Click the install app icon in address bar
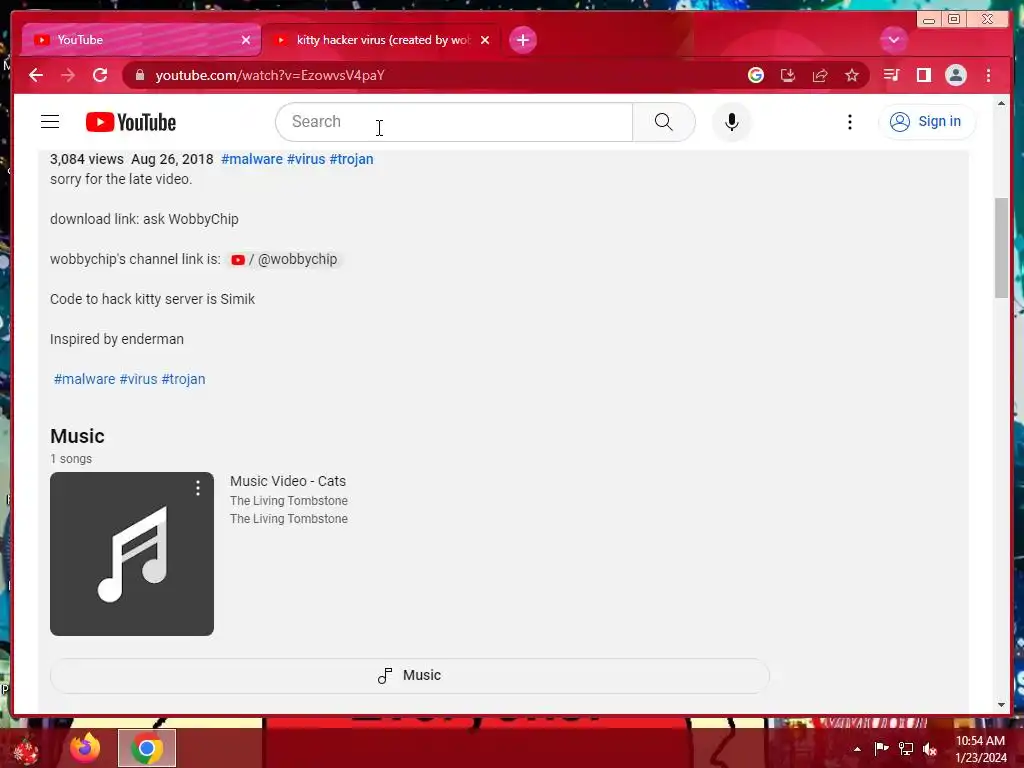 (x=788, y=75)
